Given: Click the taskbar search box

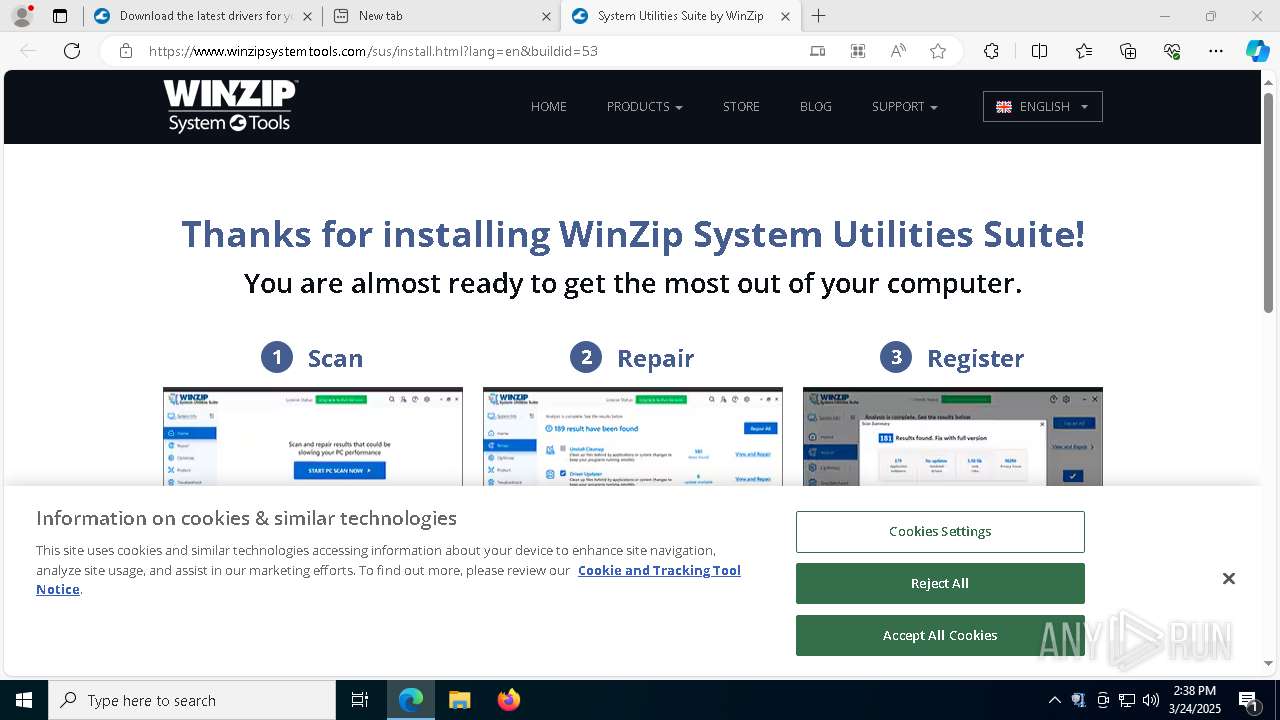Looking at the screenshot, I should pos(192,700).
